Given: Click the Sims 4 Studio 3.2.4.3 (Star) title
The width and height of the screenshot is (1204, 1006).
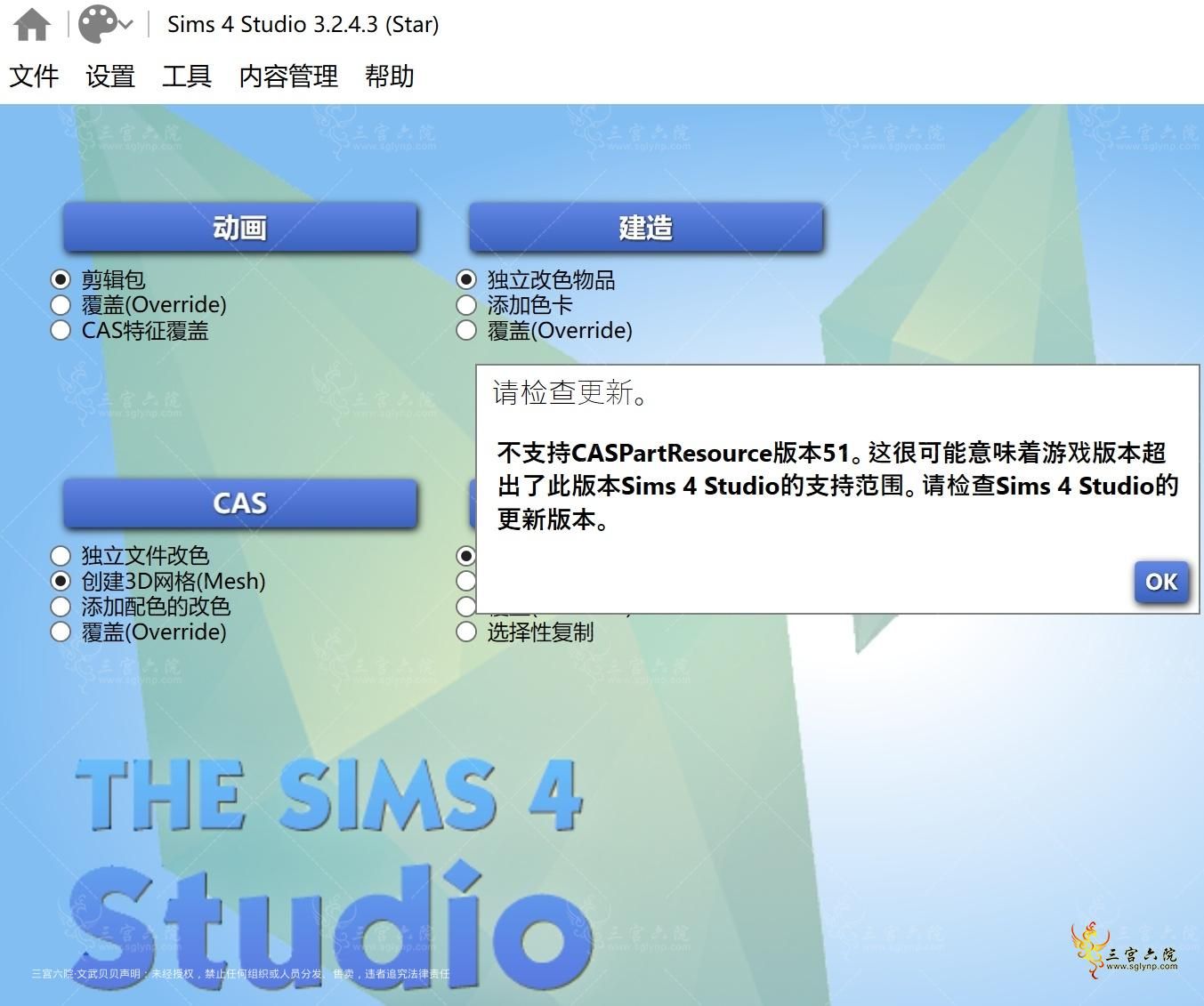Looking at the screenshot, I should pyautogui.click(x=303, y=24).
